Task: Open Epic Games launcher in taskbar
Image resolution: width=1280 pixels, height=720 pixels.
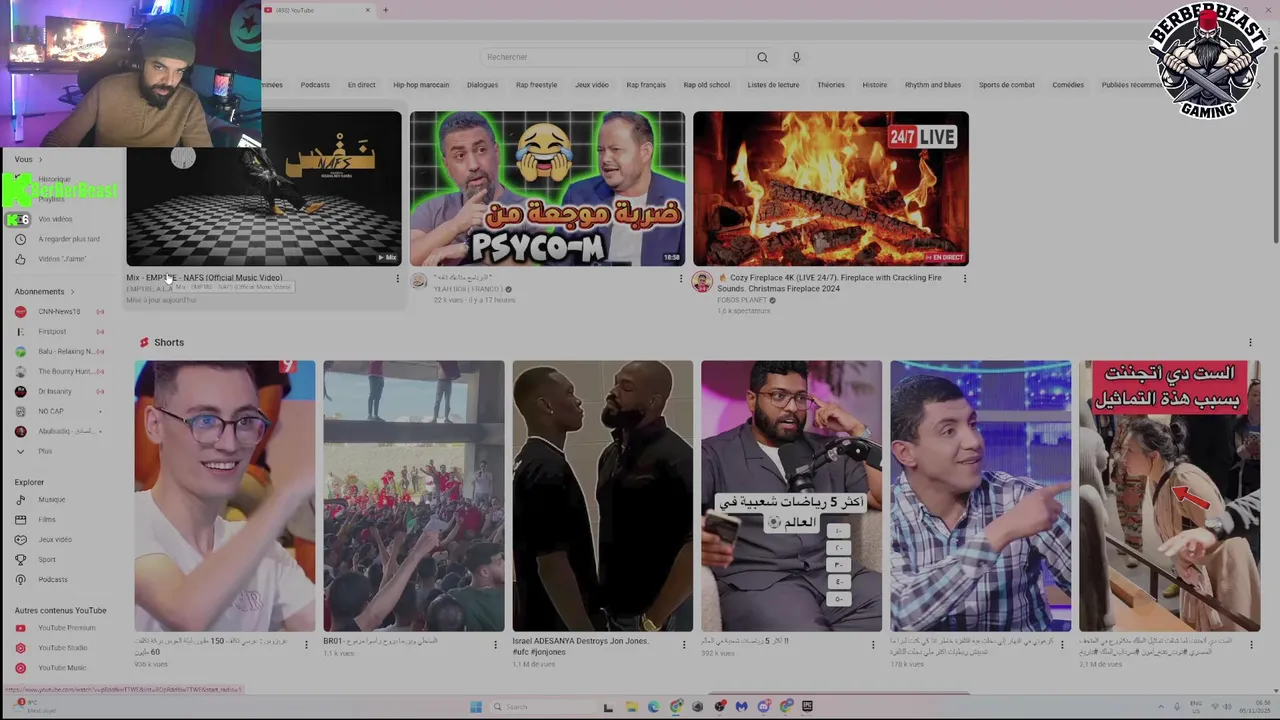Action: click(808, 707)
